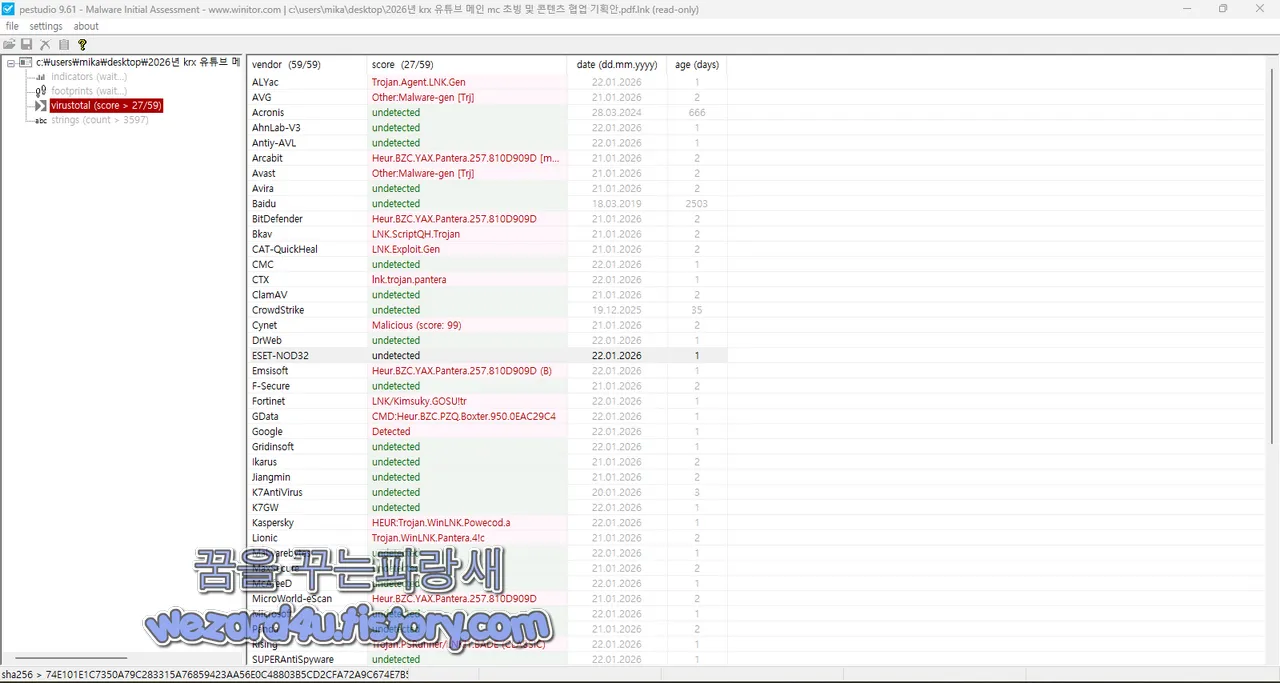Click the yellow question mark help icon

(x=82, y=44)
